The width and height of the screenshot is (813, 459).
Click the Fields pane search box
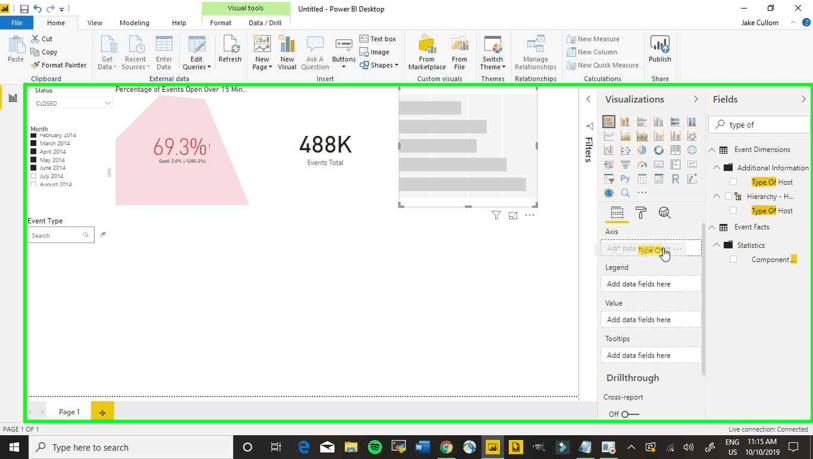tap(760, 125)
